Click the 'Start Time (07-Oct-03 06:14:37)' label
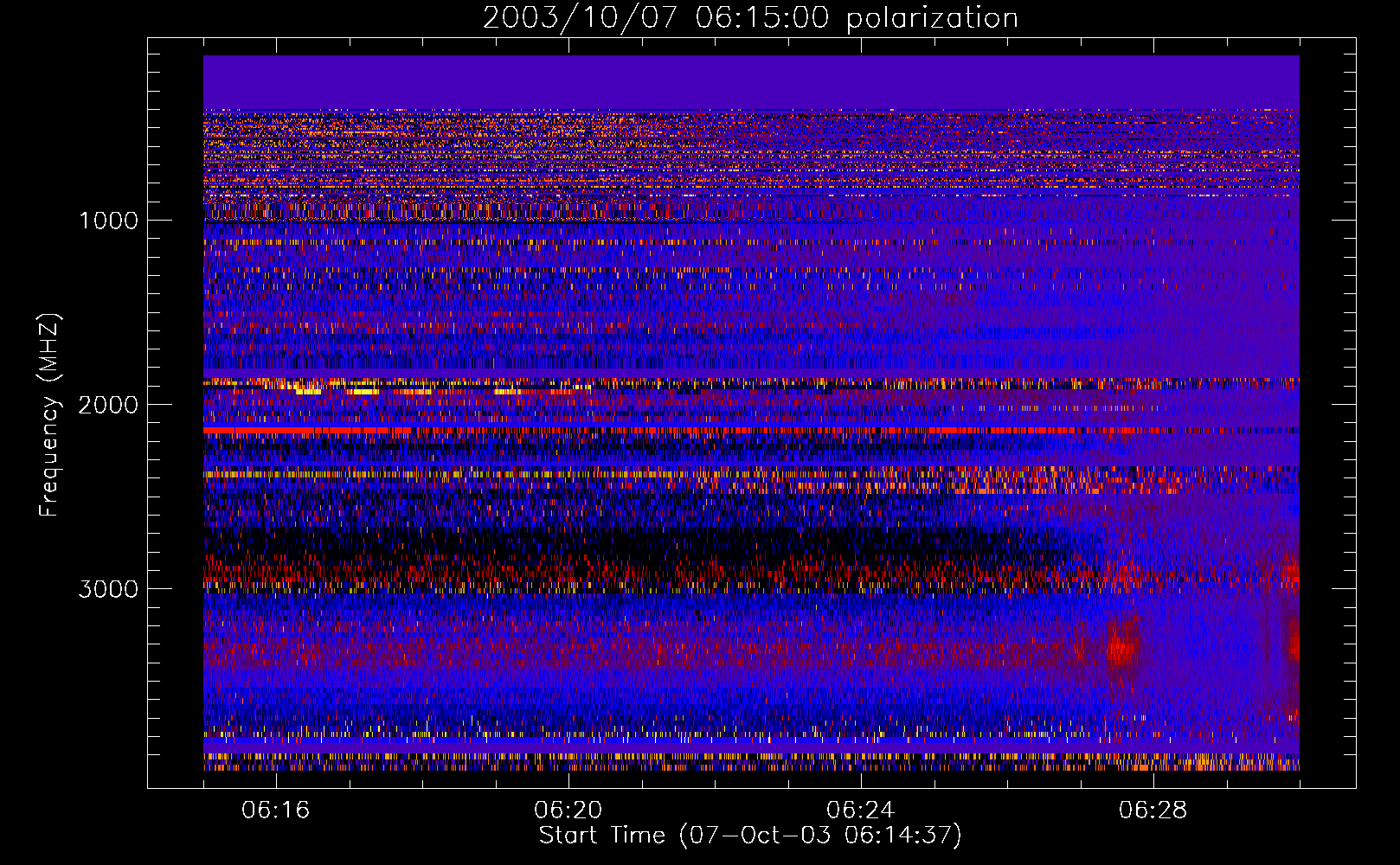 [750, 836]
